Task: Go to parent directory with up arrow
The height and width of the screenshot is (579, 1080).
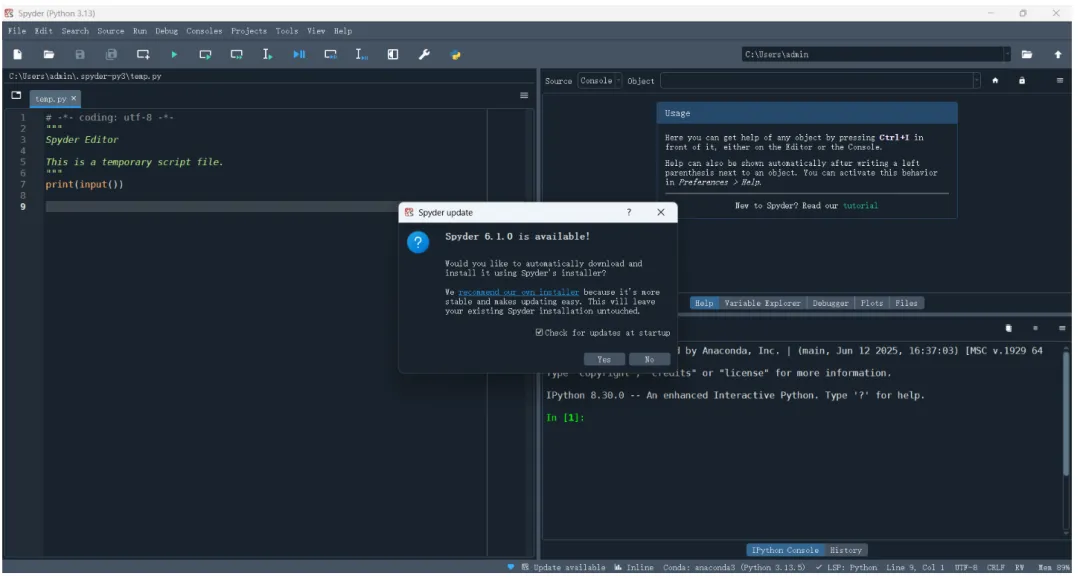Action: (x=1058, y=55)
